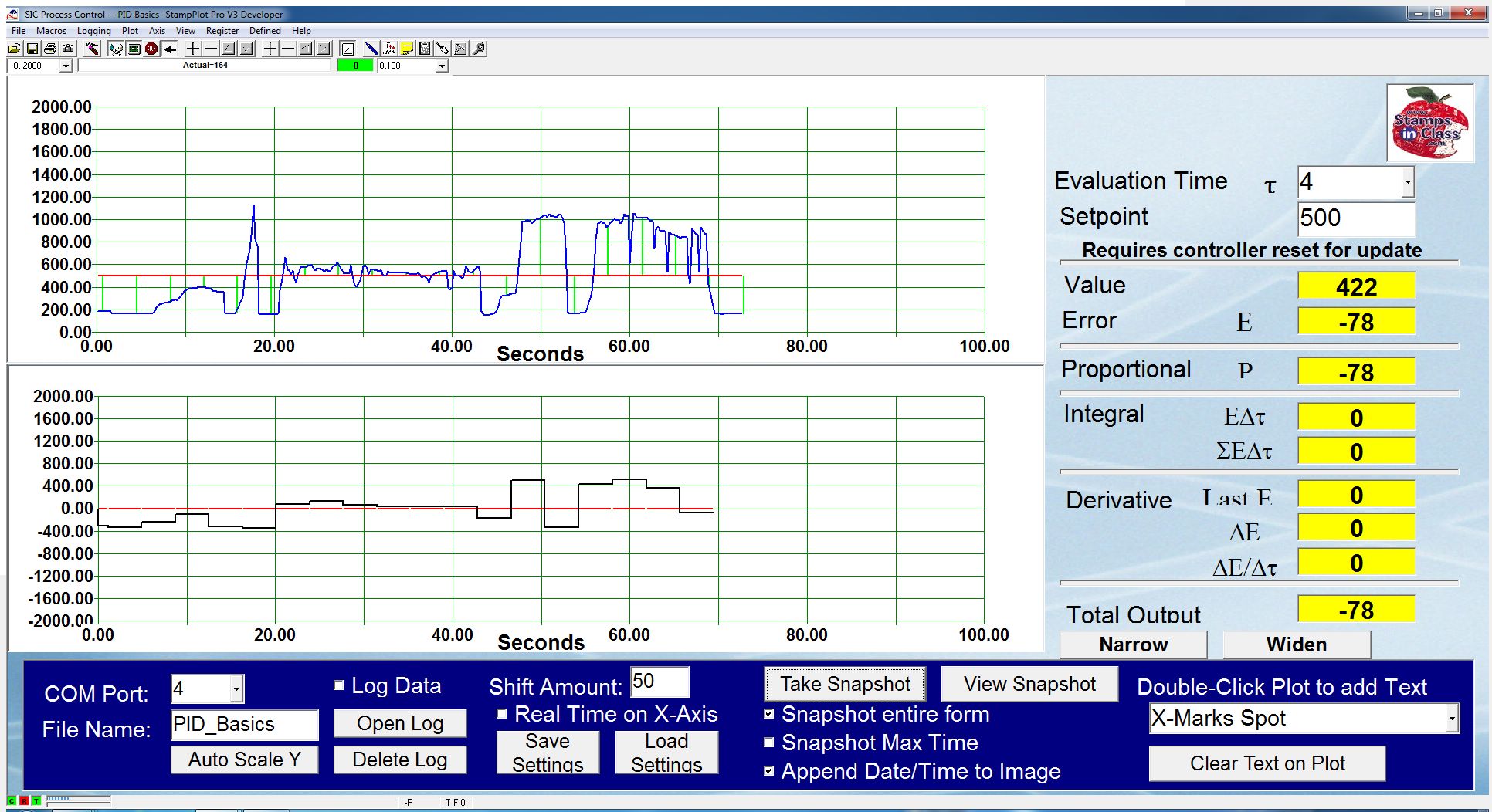This screenshot has width=1492, height=812.
Task: Click the Take Snapshot button
Action: [x=845, y=684]
